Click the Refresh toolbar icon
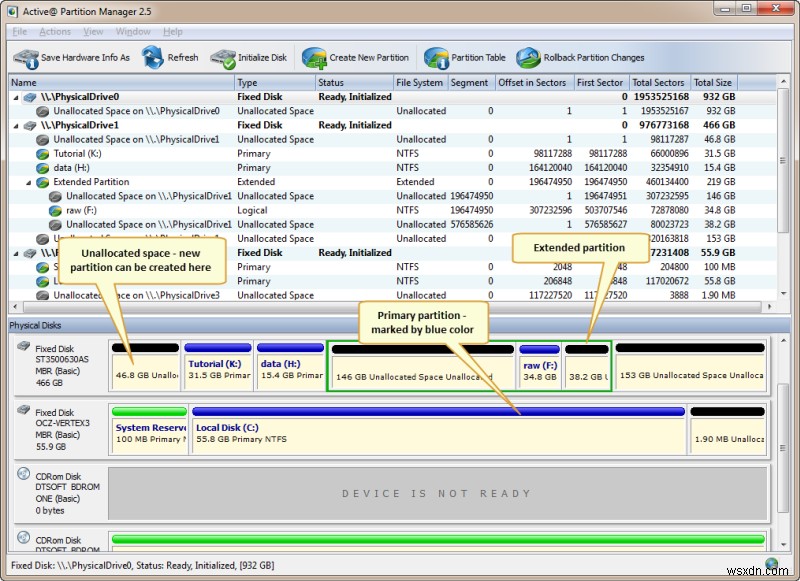The image size is (800, 581). 152,57
